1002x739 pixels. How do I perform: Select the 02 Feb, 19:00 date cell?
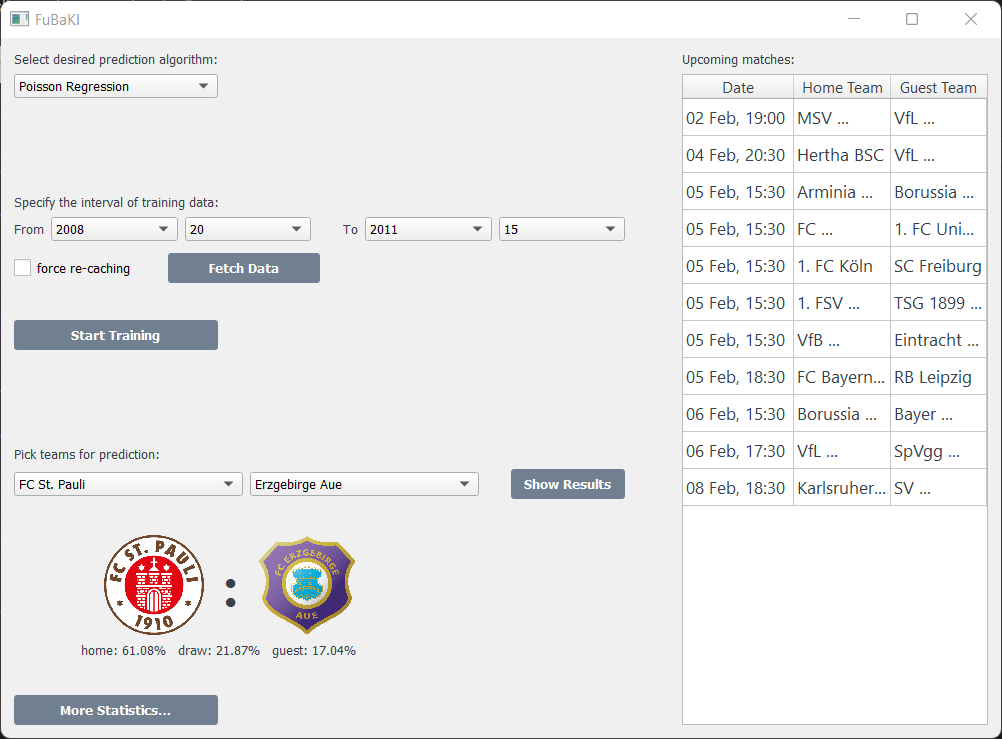click(738, 118)
